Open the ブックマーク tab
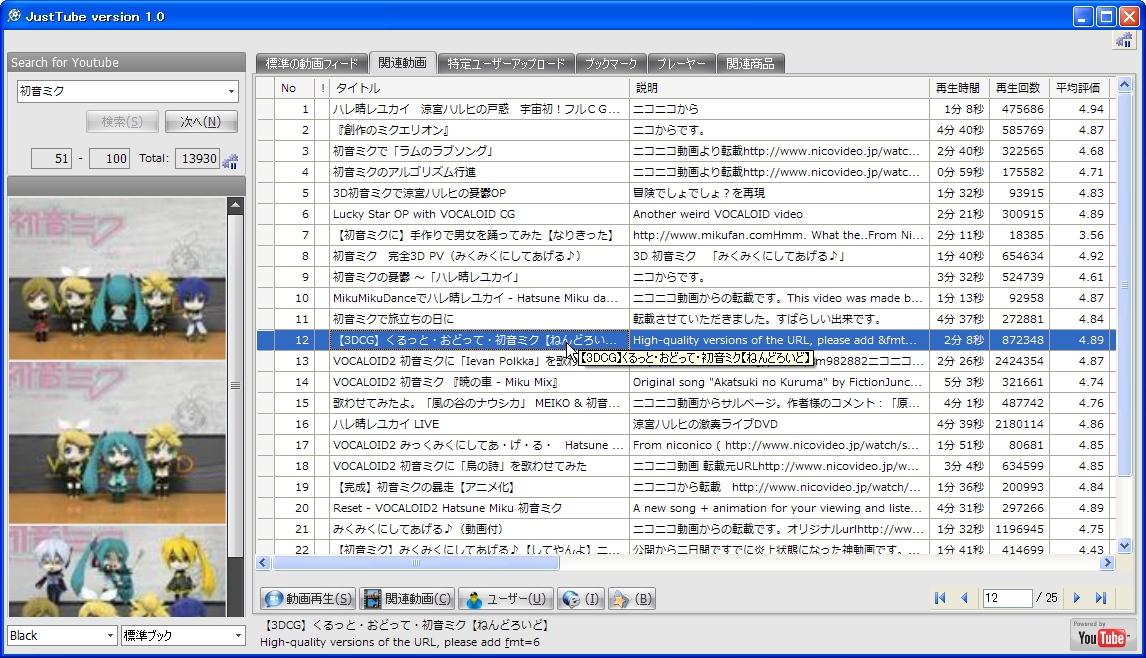The height and width of the screenshot is (658, 1146). click(x=611, y=64)
